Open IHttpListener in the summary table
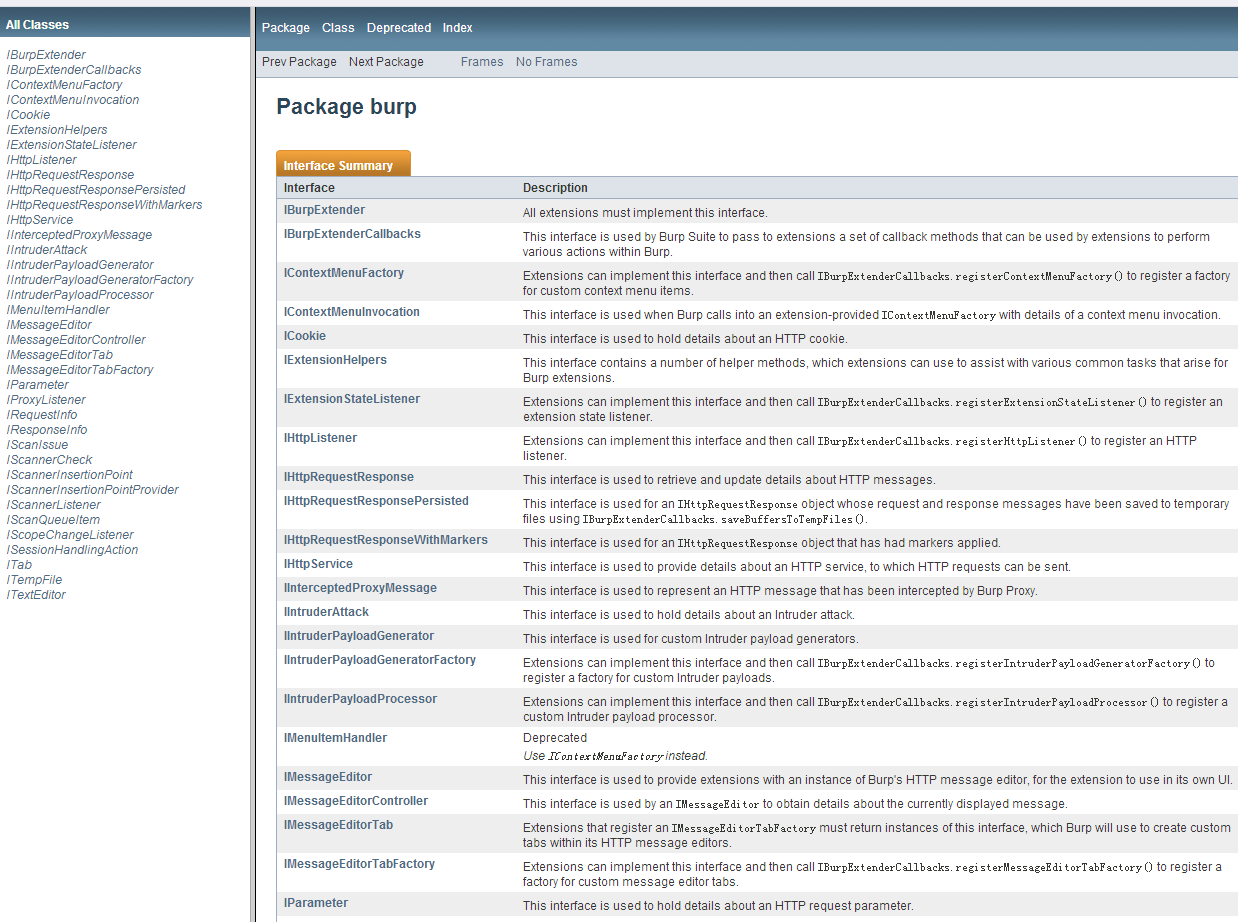 pyautogui.click(x=320, y=438)
